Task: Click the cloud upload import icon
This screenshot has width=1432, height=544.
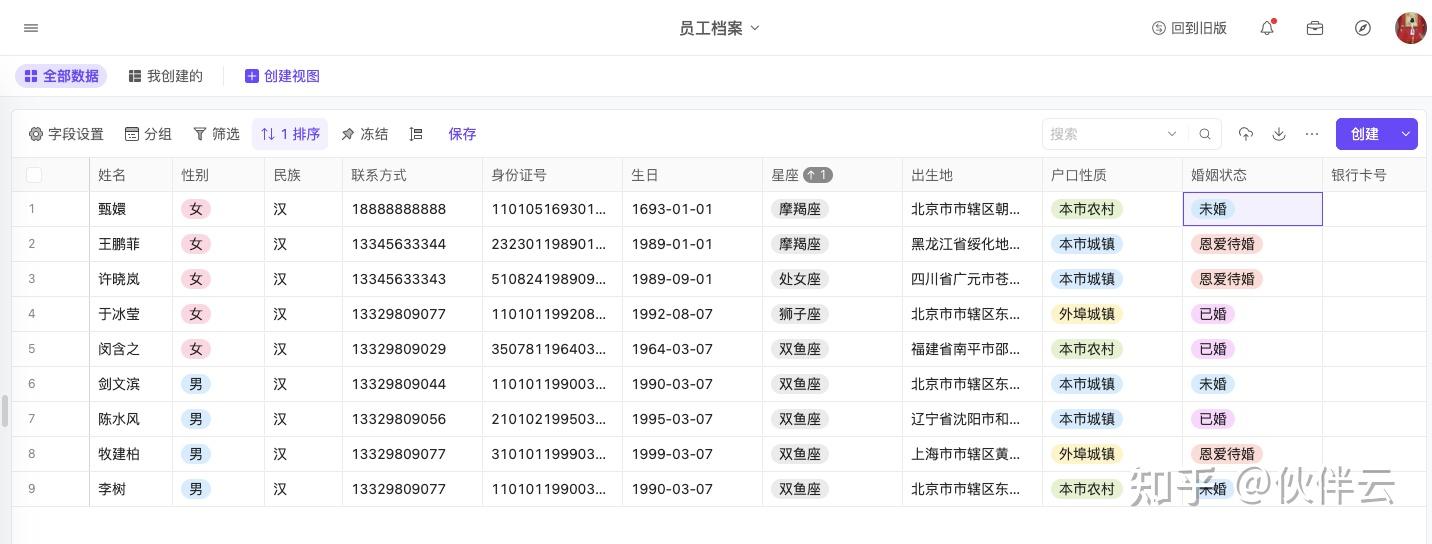Action: tap(1246, 134)
